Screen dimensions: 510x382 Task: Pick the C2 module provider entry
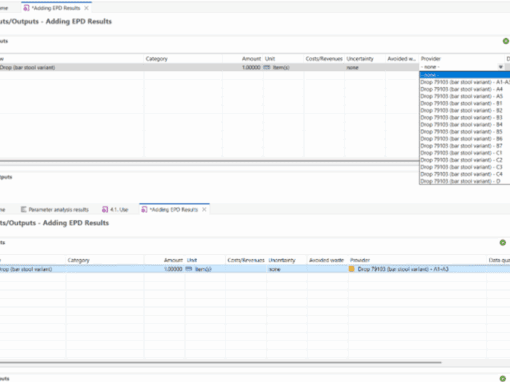pos(464,160)
